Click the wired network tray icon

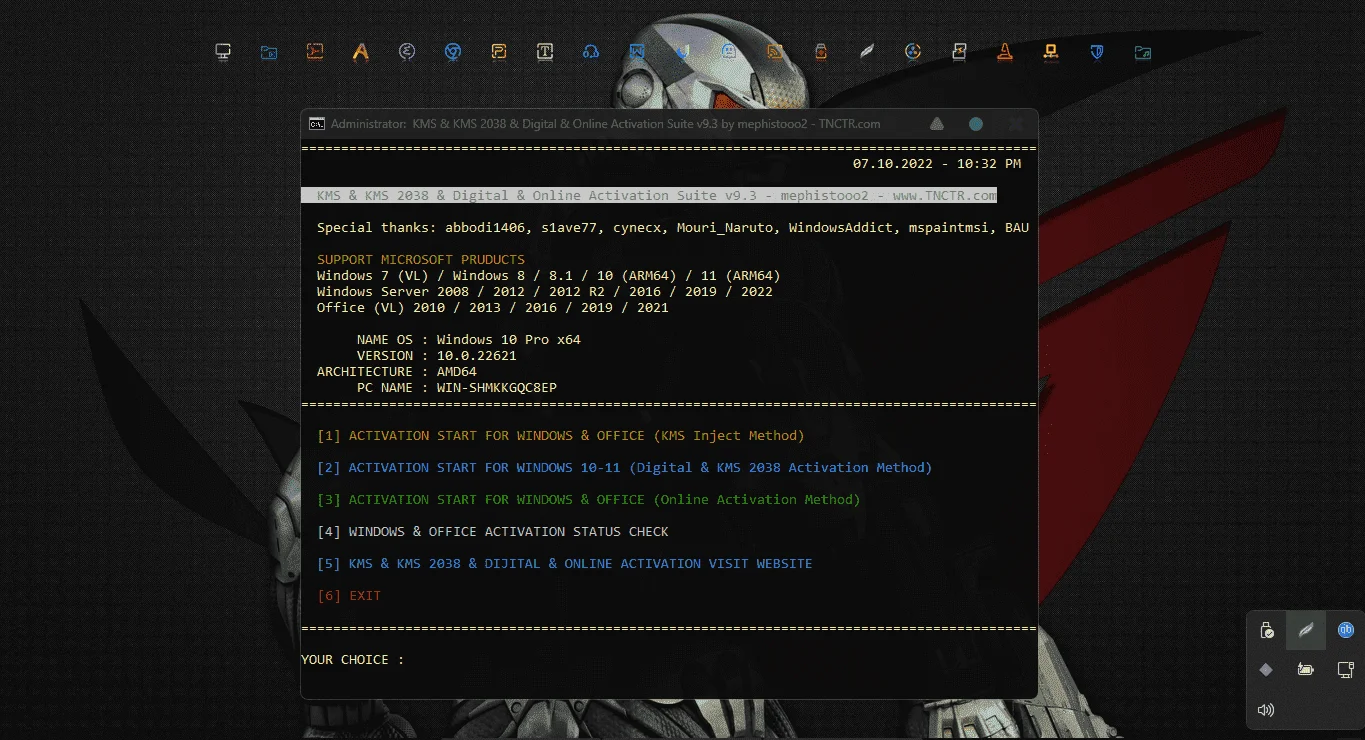[x=1346, y=670]
